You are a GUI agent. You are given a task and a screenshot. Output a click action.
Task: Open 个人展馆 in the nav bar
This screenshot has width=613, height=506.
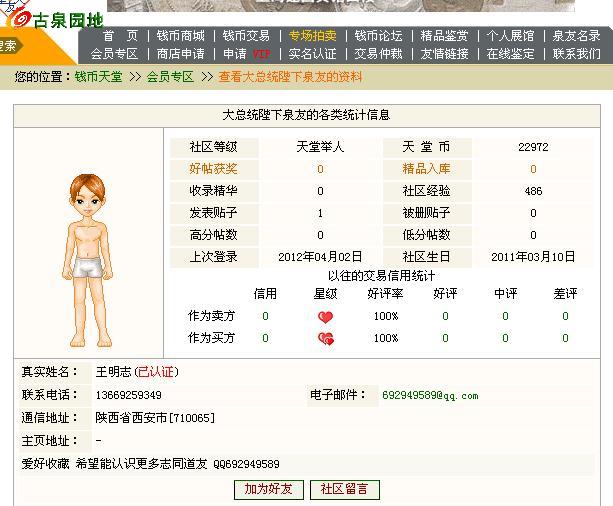[x=511, y=36]
